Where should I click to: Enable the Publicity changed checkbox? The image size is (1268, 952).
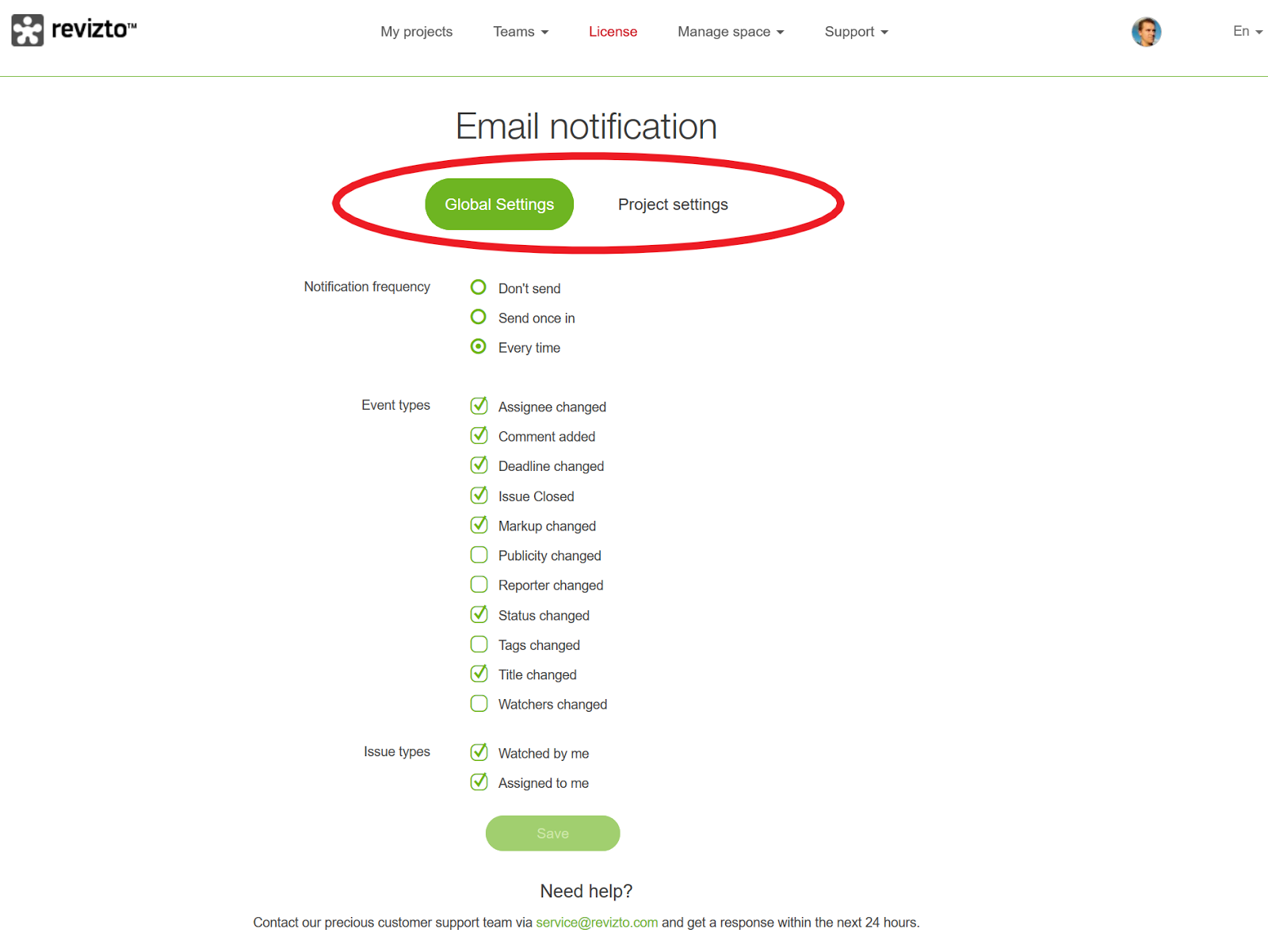[x=479, y=555]
